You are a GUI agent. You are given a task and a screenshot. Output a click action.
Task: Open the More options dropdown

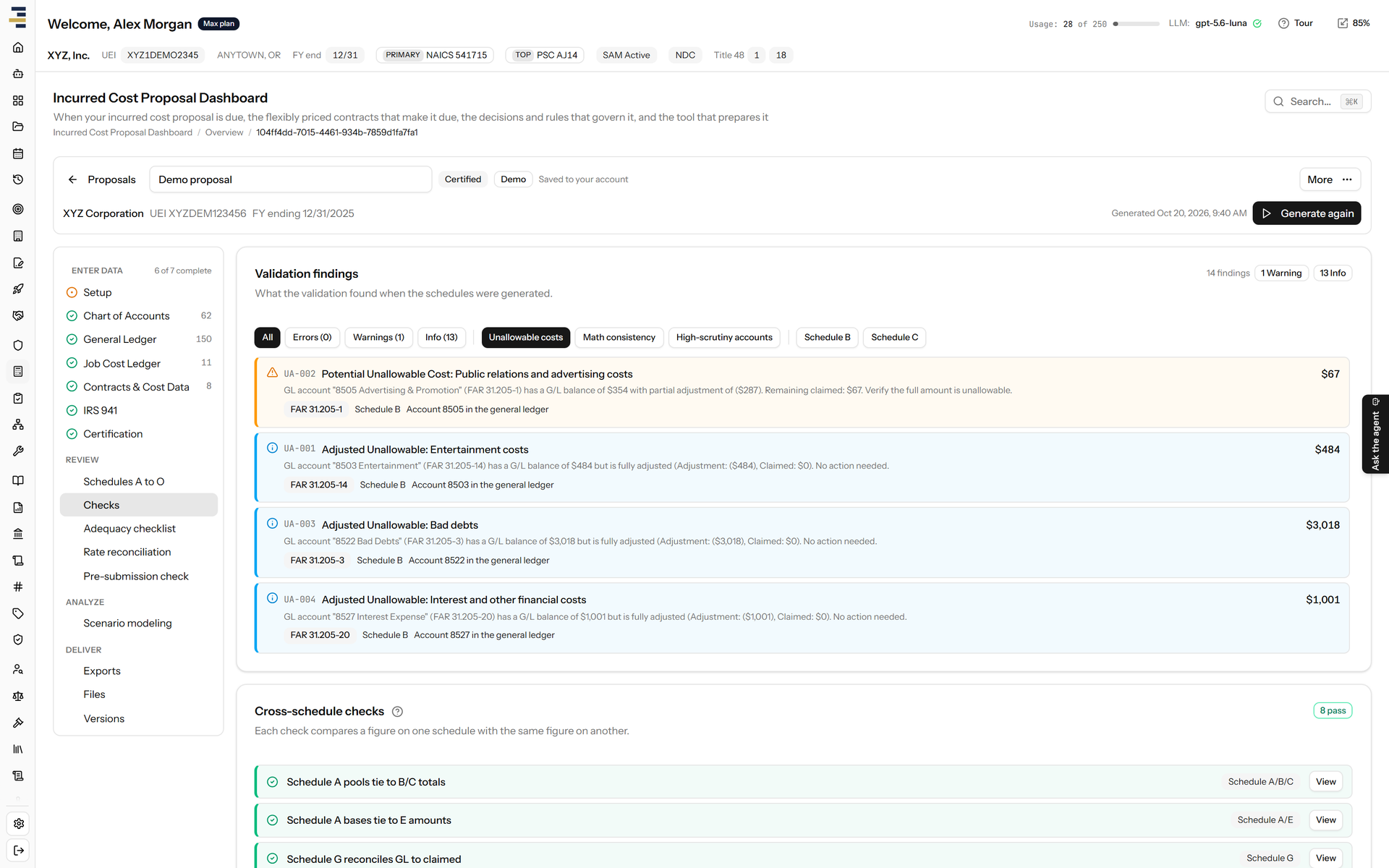coord(1330,179)
